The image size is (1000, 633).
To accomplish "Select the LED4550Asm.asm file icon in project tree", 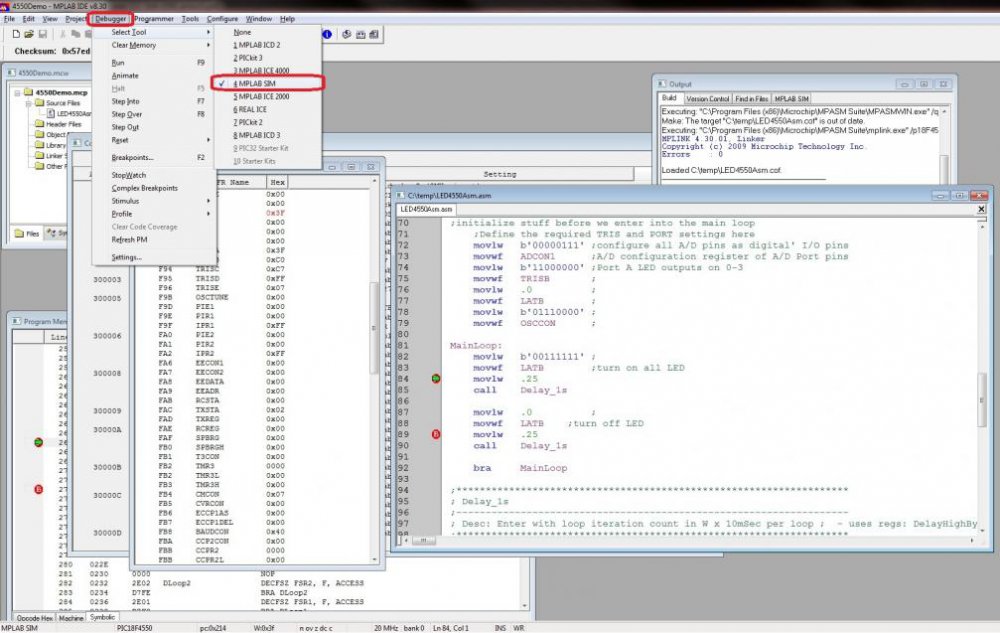I will point(50,112).
